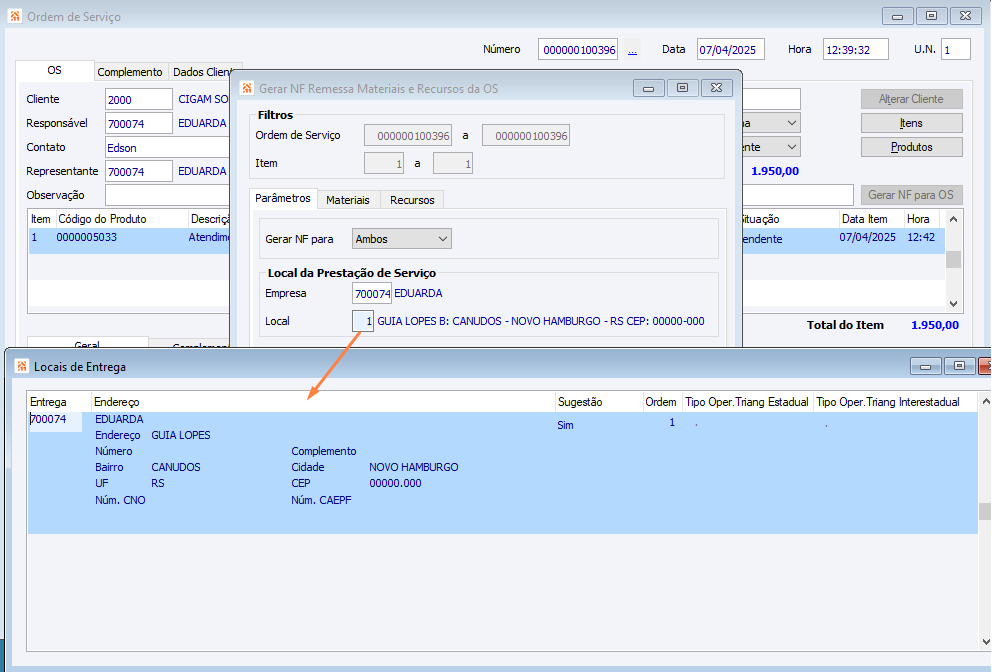992x672 pixels.
Task: Click the Sim suggestion value in delivery row
Action: click(x=566, y=425)
